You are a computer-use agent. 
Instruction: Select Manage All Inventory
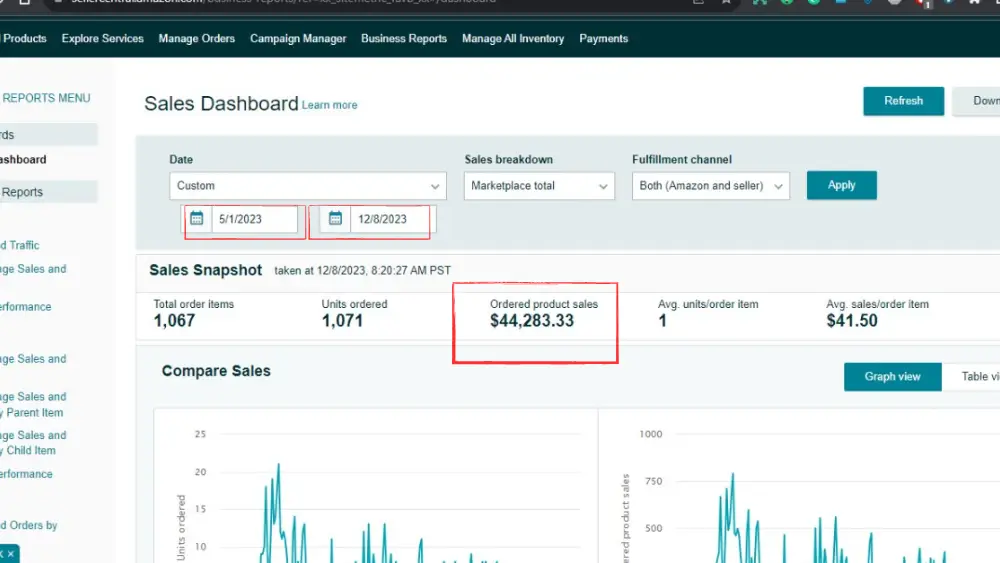point(513,39)
